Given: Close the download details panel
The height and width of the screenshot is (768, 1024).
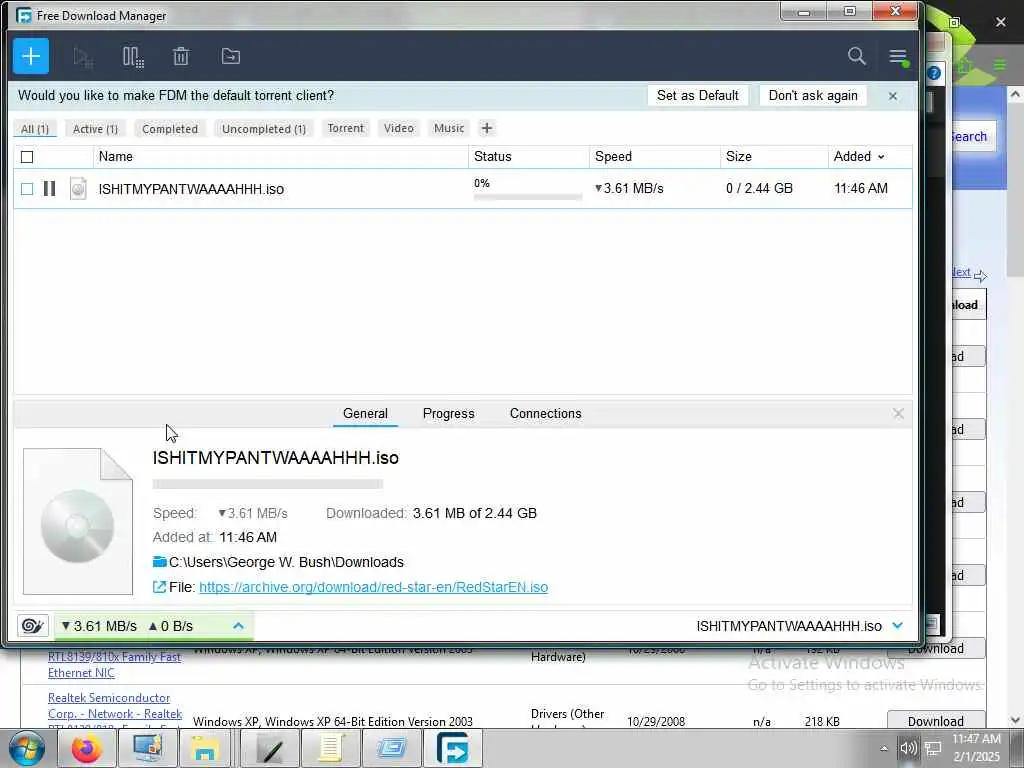Looking at the screenshot, I should [898, 413].
